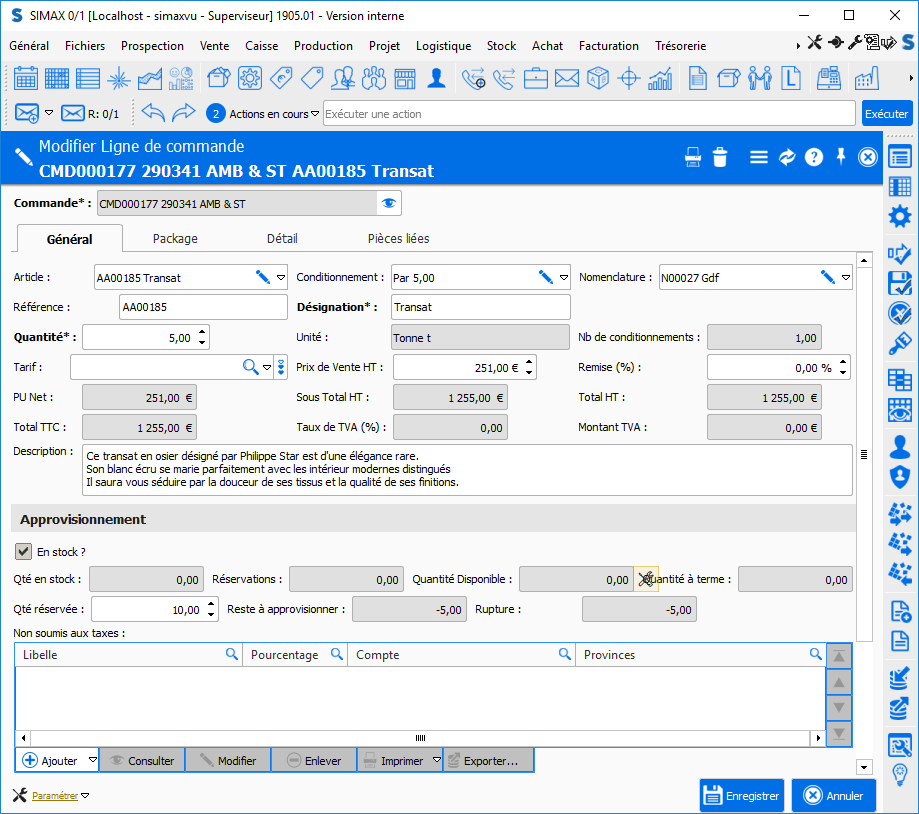Image resolution: width=919 pixels, height=814 pixels.
Task: Open the hamburger menu icon in header
Action: [759, 157]
